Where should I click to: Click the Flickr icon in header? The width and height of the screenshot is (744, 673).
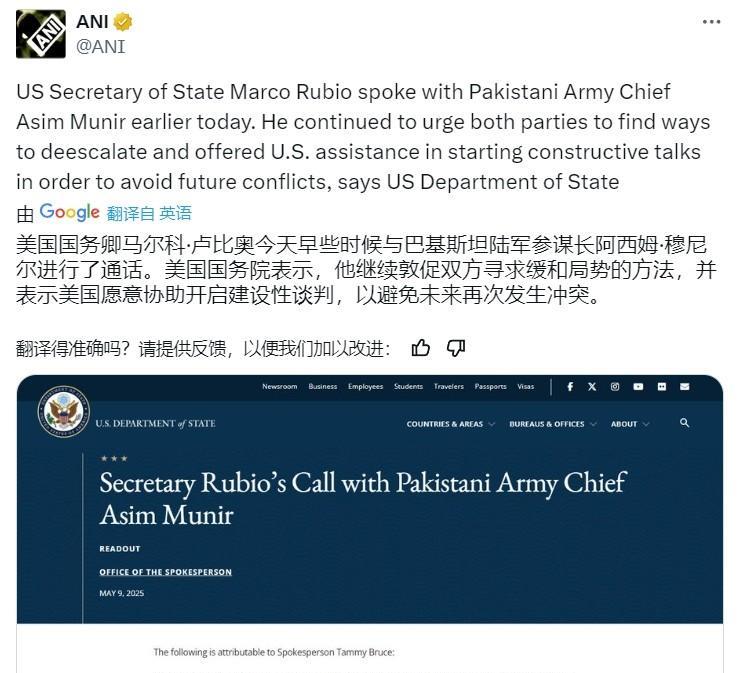(x=661, y=387)
